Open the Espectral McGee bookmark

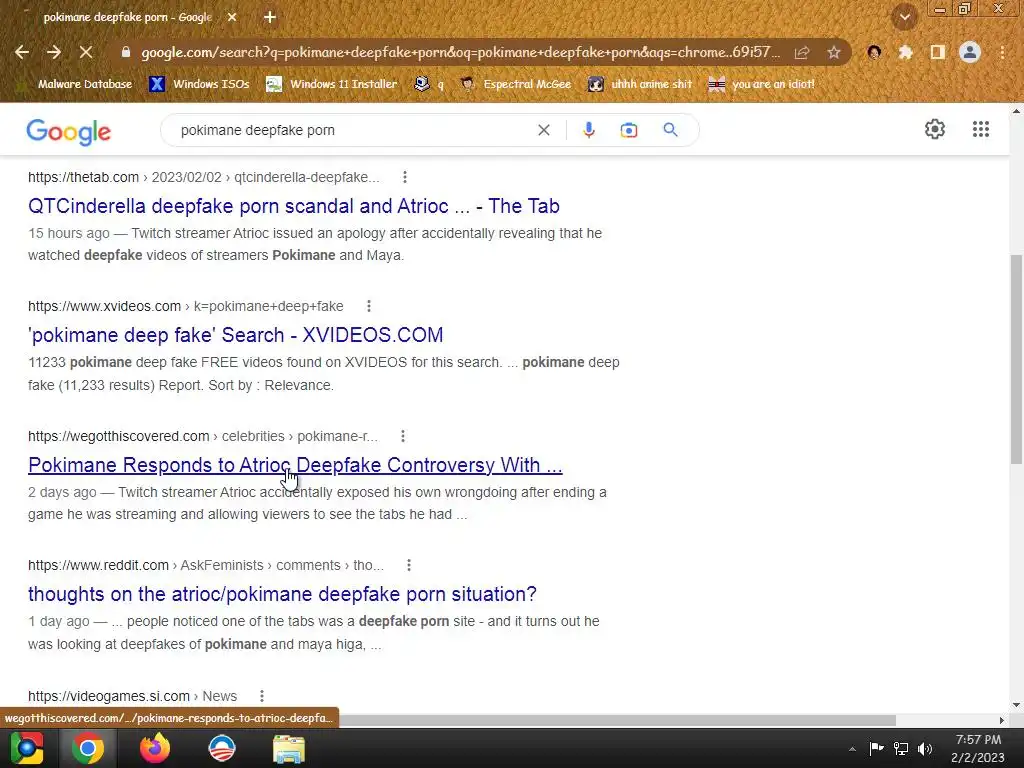tap(516, 84)
